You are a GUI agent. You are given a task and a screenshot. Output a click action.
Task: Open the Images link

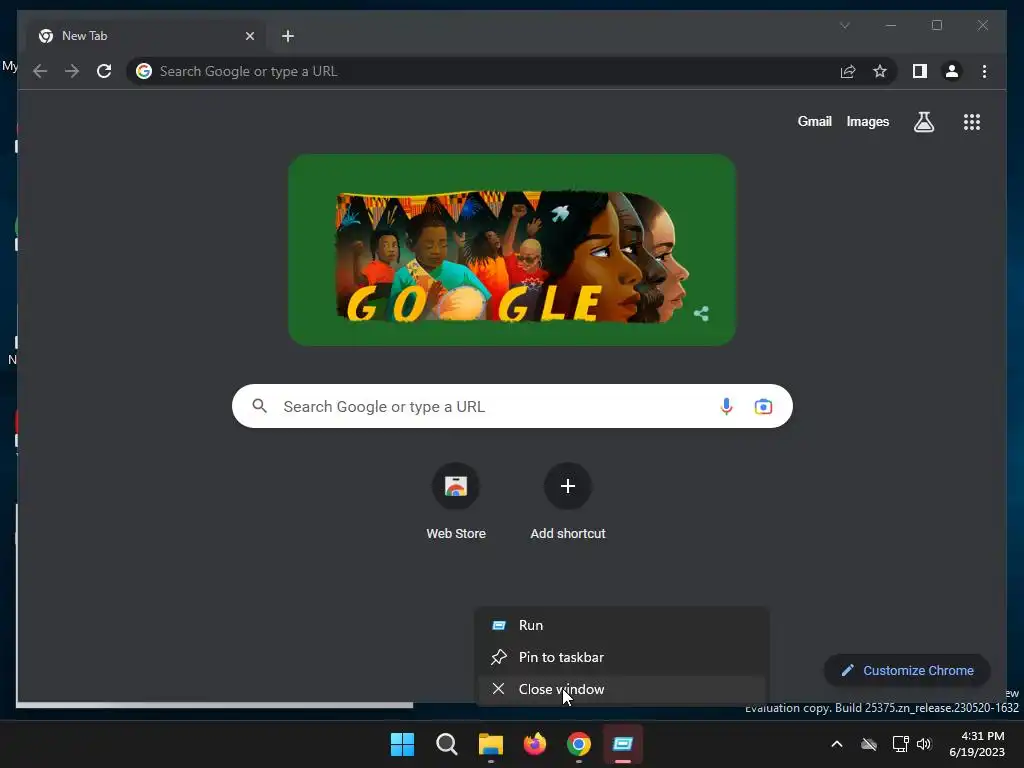pos(867,122)
